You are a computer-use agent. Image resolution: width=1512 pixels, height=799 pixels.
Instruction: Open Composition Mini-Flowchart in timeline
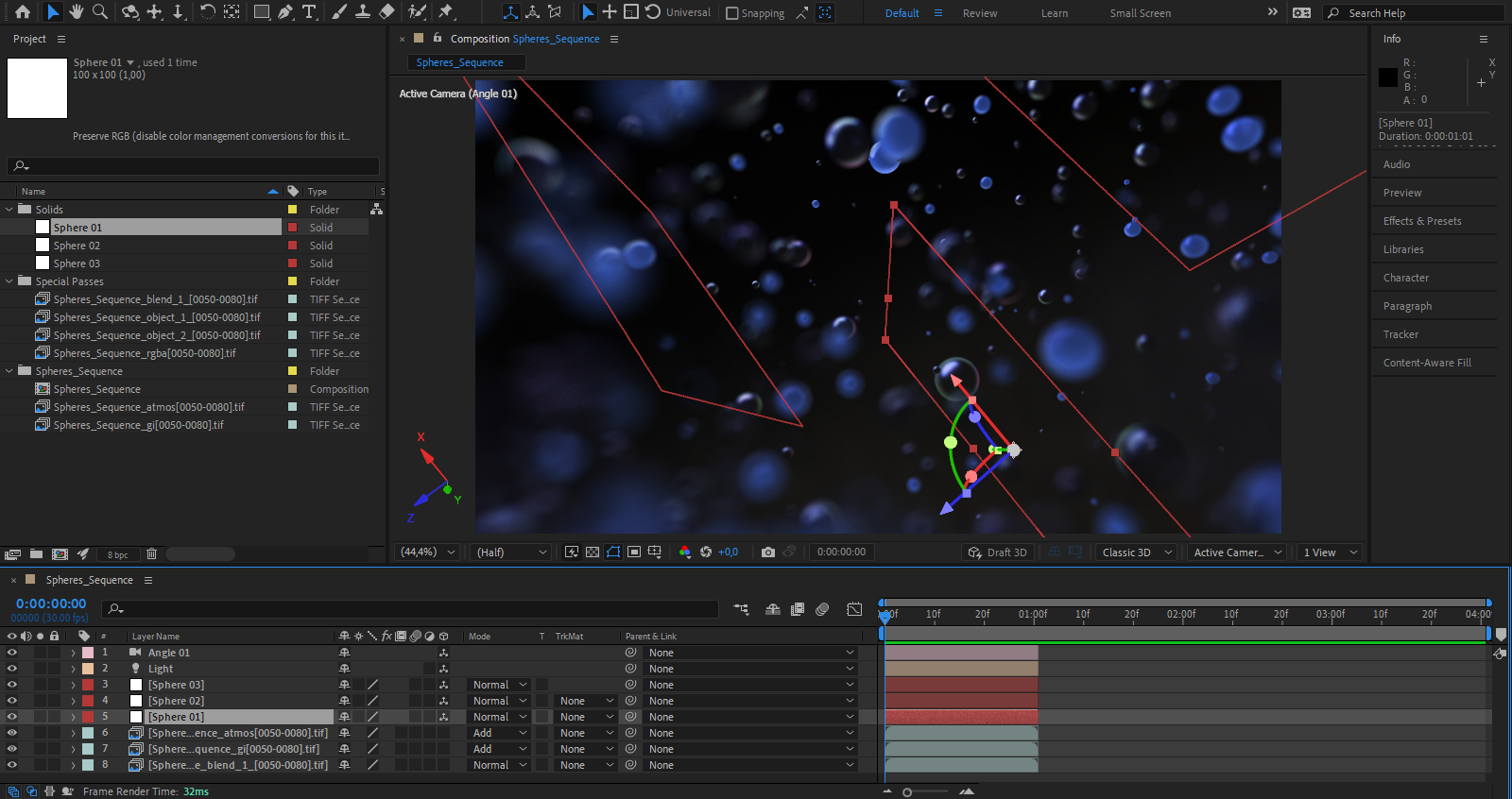(x=741, y=609)
